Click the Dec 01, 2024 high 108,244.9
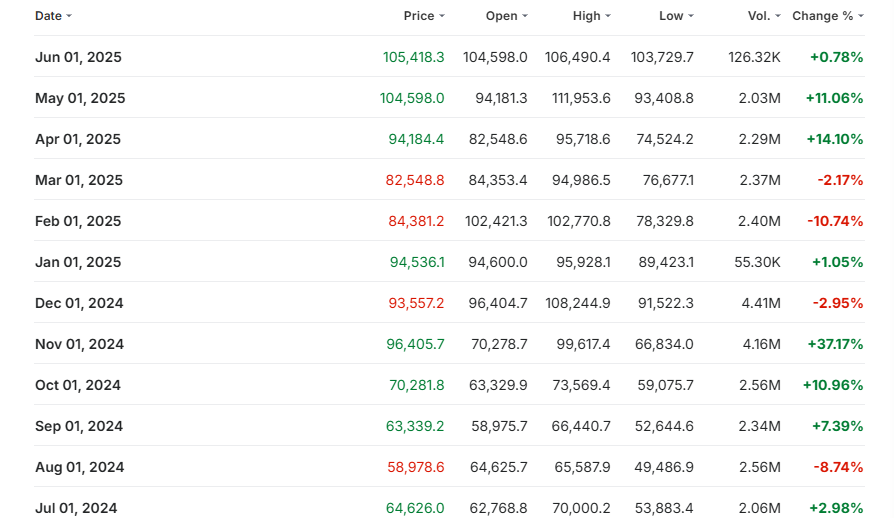This screenshot has height=518, width=894. click(x=577, y=303)
